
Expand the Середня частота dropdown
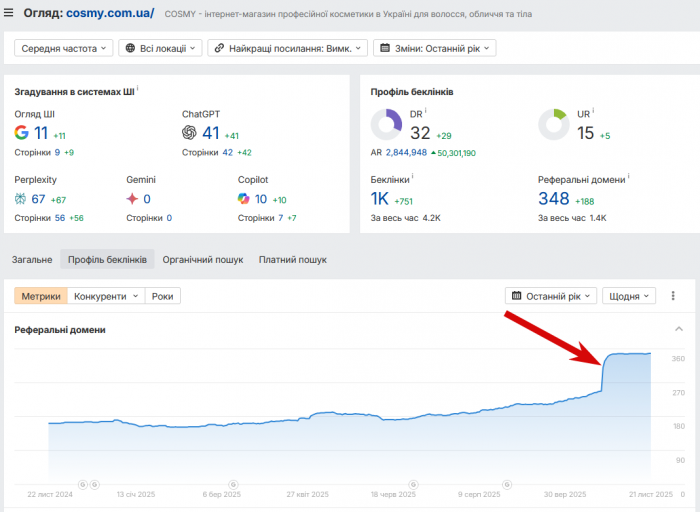(x=63, y=48)
